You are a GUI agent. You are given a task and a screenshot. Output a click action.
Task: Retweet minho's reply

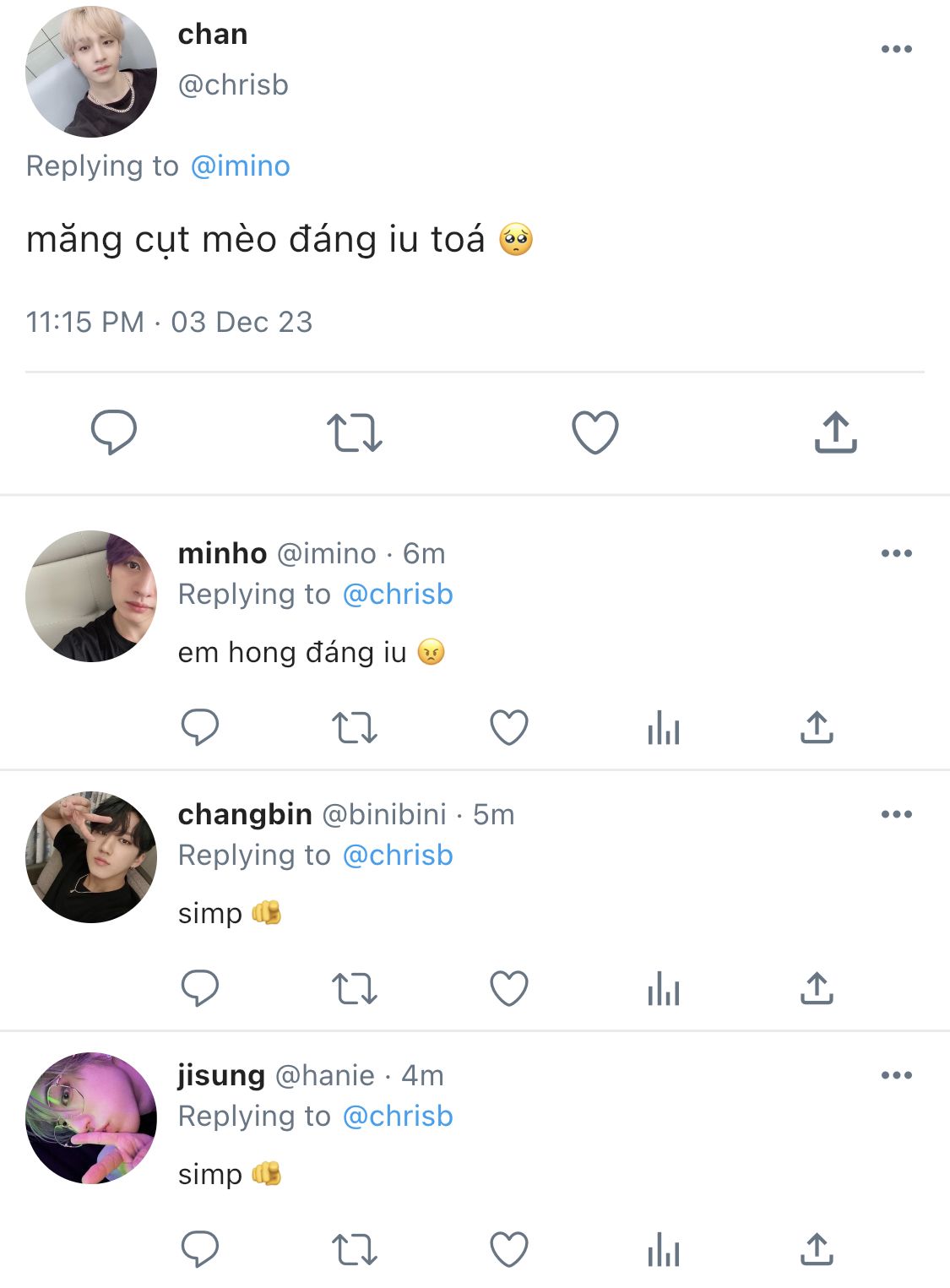(x=354, y=727)
